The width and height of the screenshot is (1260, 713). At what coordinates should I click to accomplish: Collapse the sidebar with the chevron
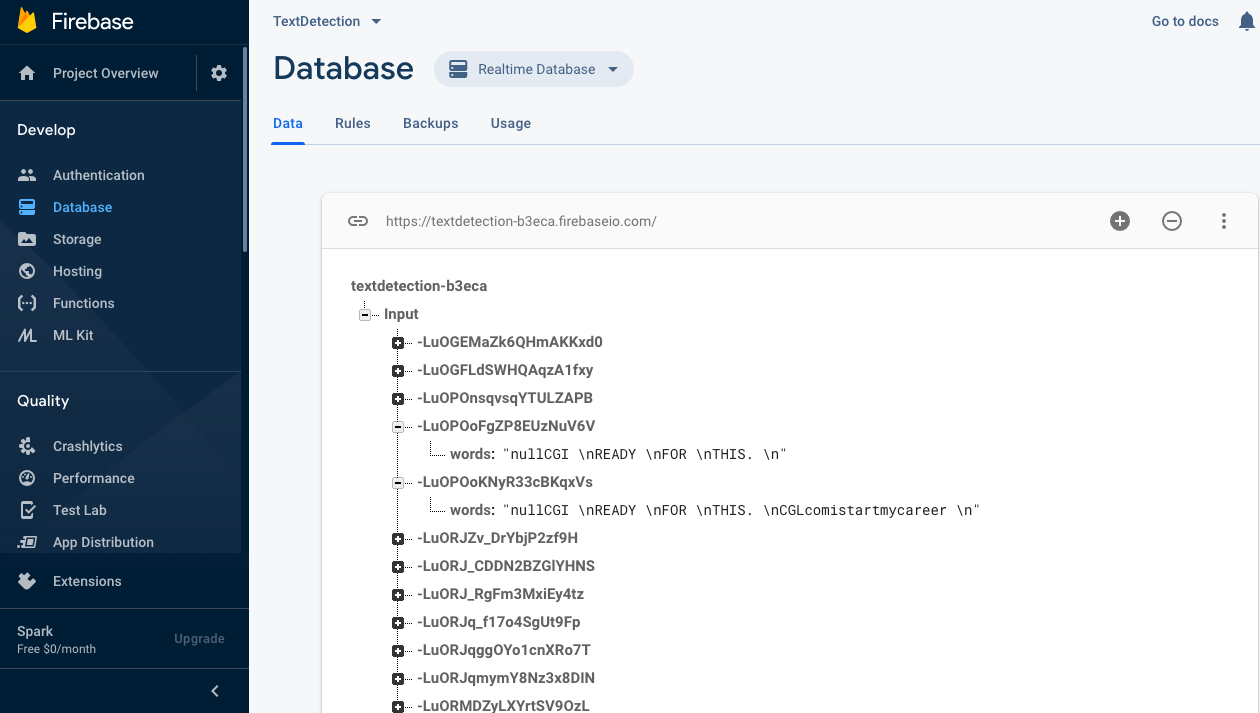(214, 691)
